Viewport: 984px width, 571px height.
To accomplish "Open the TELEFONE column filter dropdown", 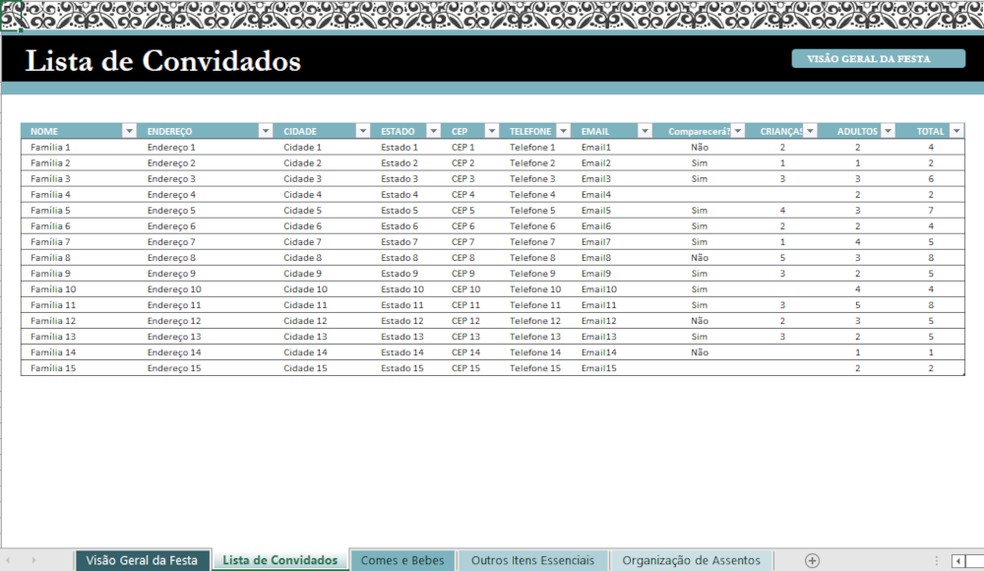I will point(563,131).
